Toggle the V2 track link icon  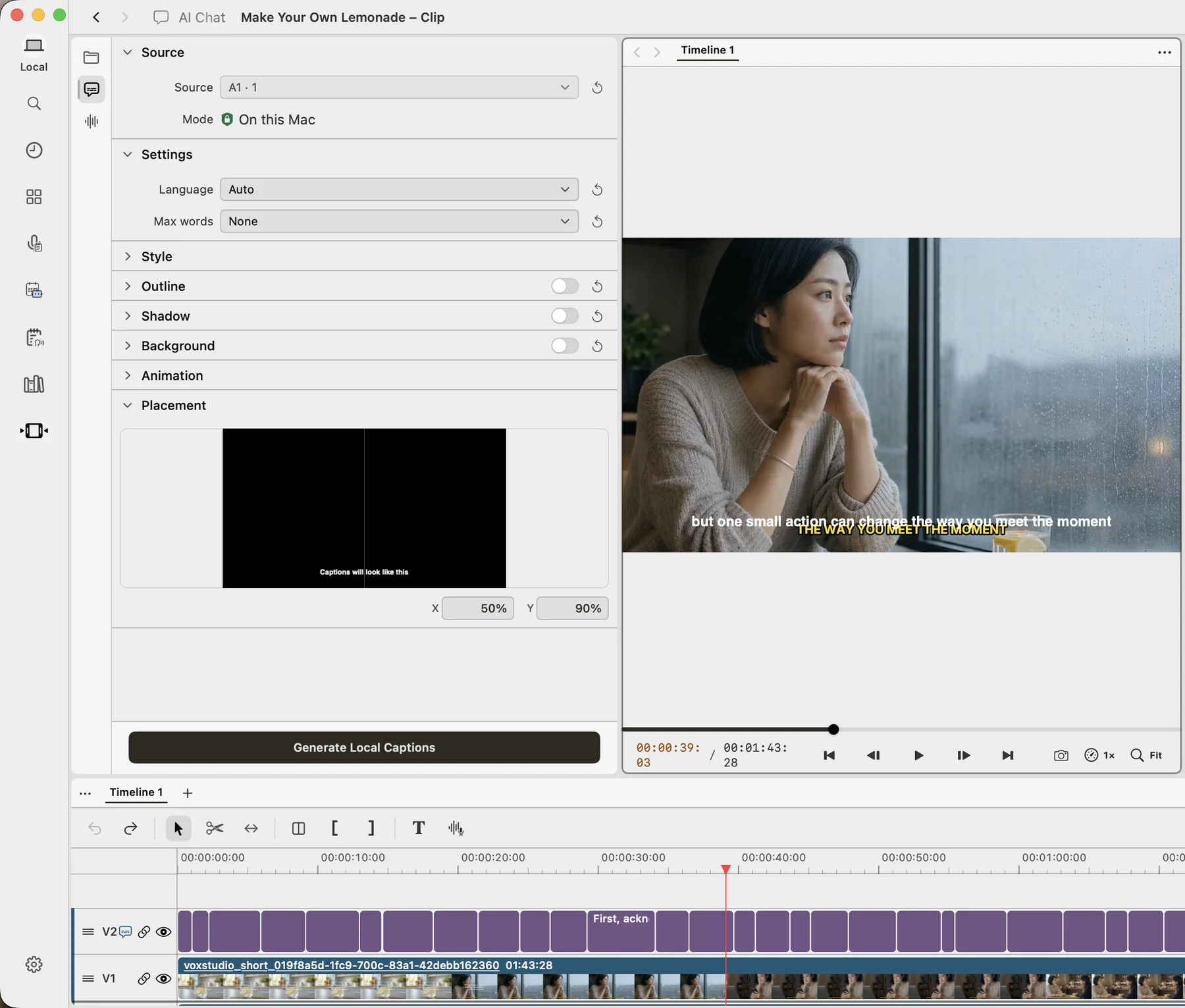coord(144,932)
